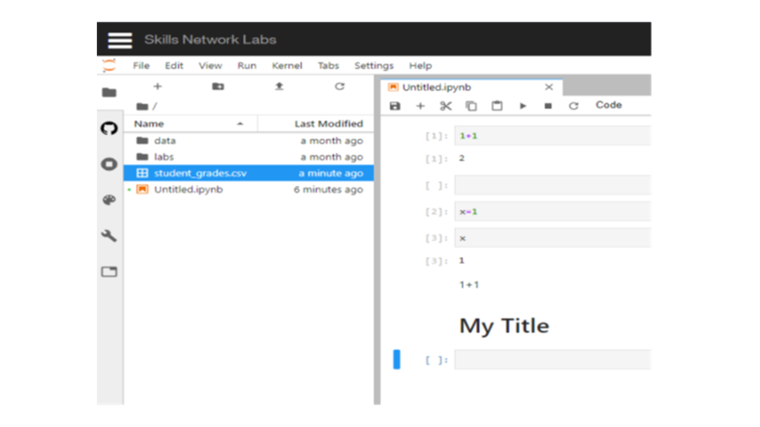
Task: Click the wrench tools sidebar icon
Action: pos(110,236)
